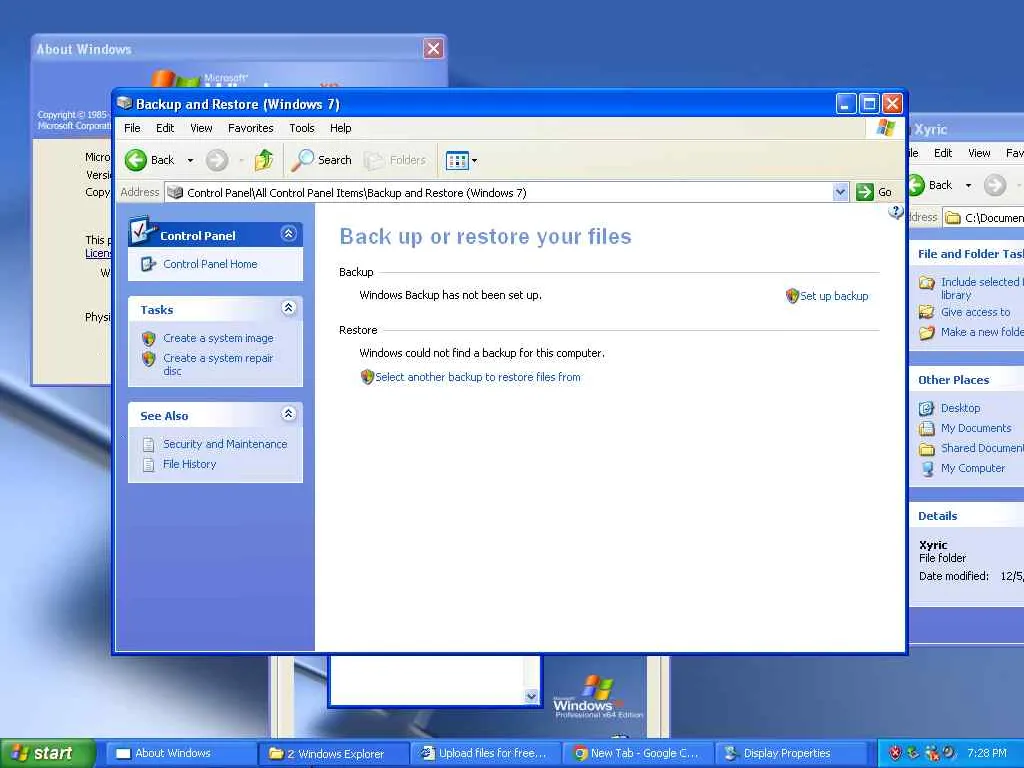Open Desktop under Other Places
This screenshot has height=768, width=1024.
pyautogui.click(x=960, y=408)
